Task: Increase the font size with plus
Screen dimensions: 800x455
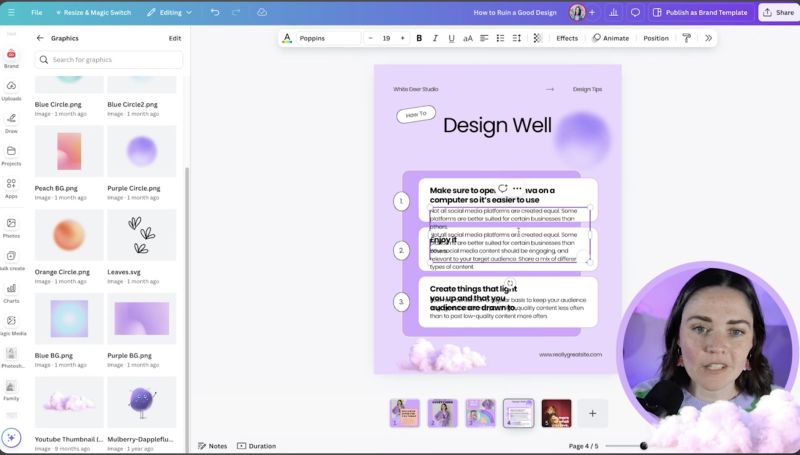Action: 403,38
